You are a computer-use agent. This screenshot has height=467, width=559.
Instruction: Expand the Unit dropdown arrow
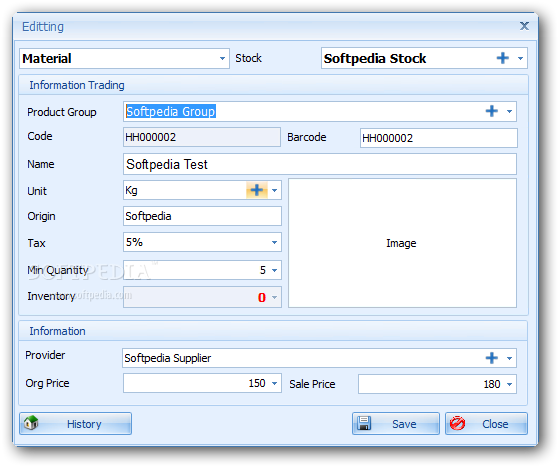pos(274,190)
